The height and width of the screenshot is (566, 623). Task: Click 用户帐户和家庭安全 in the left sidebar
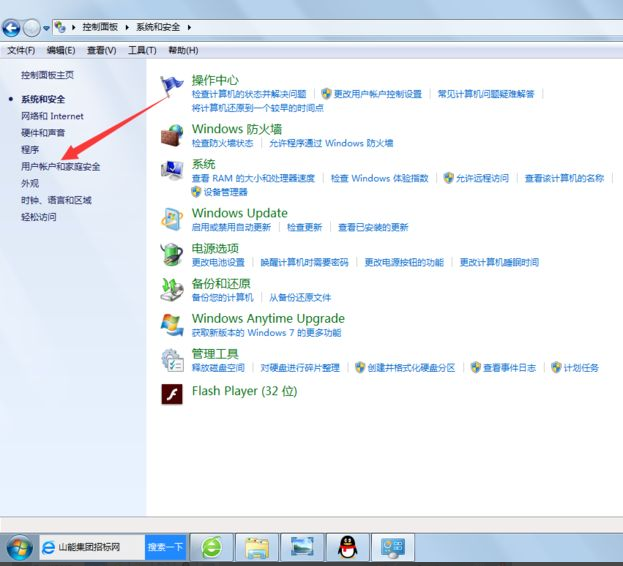click(x=60, y=166)
